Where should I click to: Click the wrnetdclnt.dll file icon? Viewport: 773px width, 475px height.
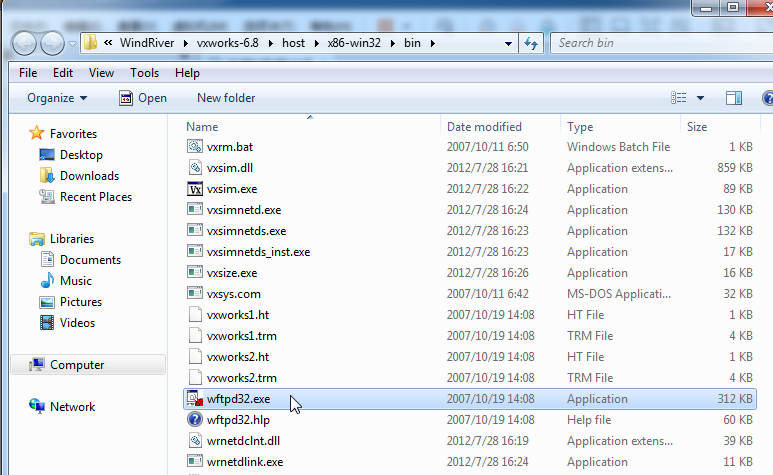click(195, 441)
